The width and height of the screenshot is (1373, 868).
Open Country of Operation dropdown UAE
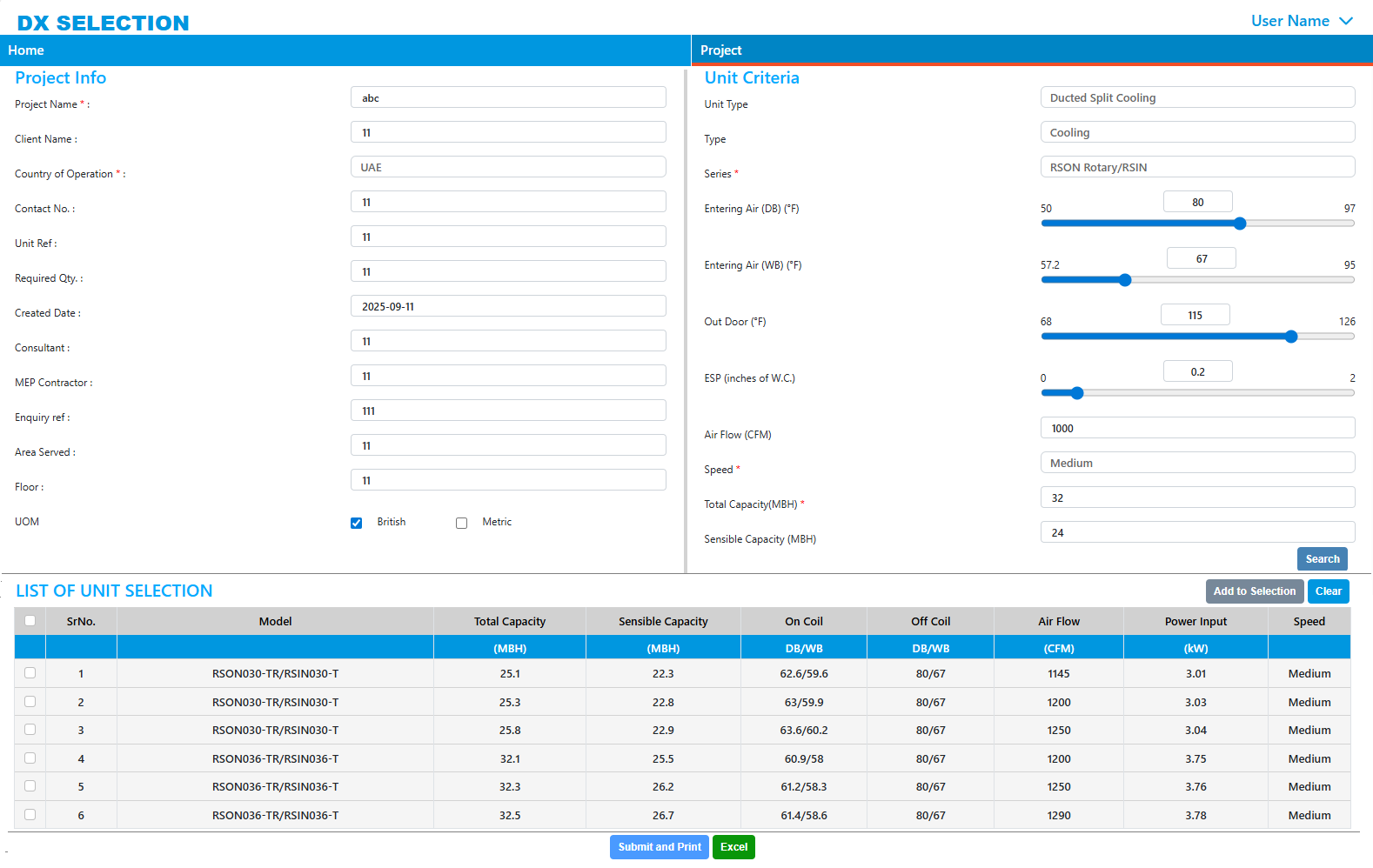click(508, 167)
